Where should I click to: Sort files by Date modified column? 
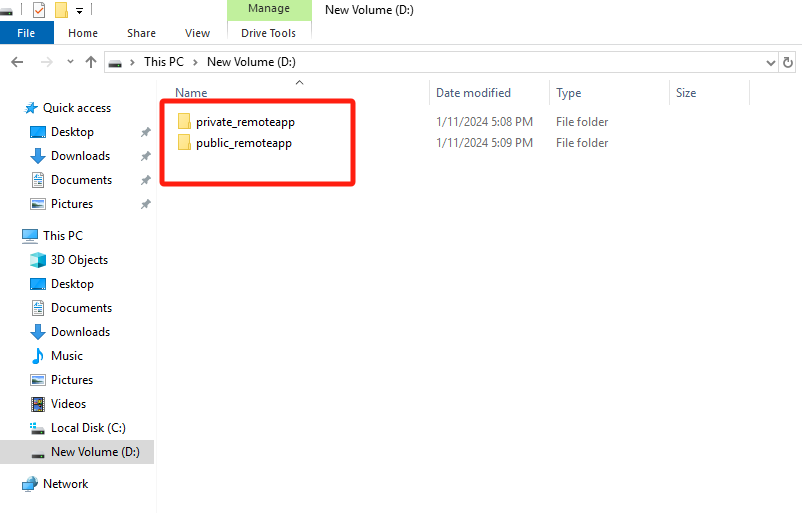[473, 93]
